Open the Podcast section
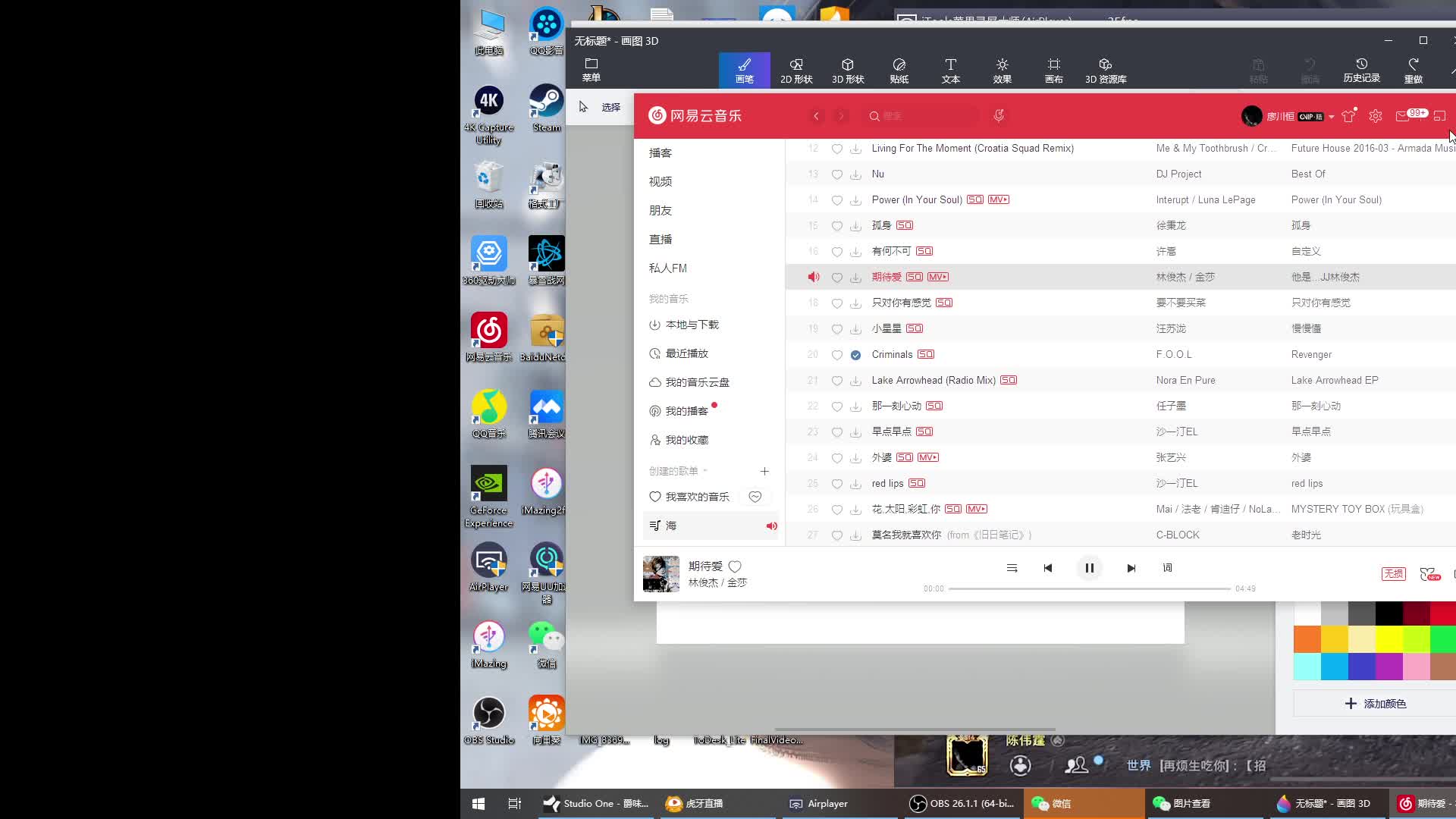 pyautogui.click(x=661, y=152)
